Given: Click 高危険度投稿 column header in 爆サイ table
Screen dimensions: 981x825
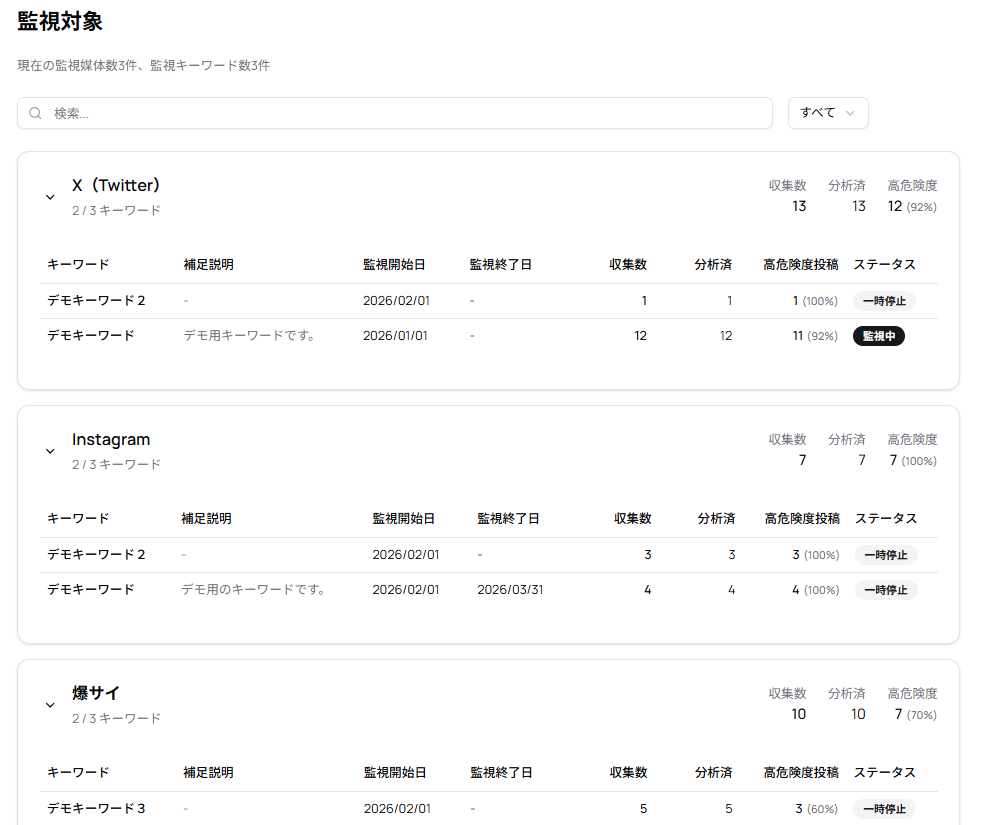Looking at the screenshot, I should point(800,773).
